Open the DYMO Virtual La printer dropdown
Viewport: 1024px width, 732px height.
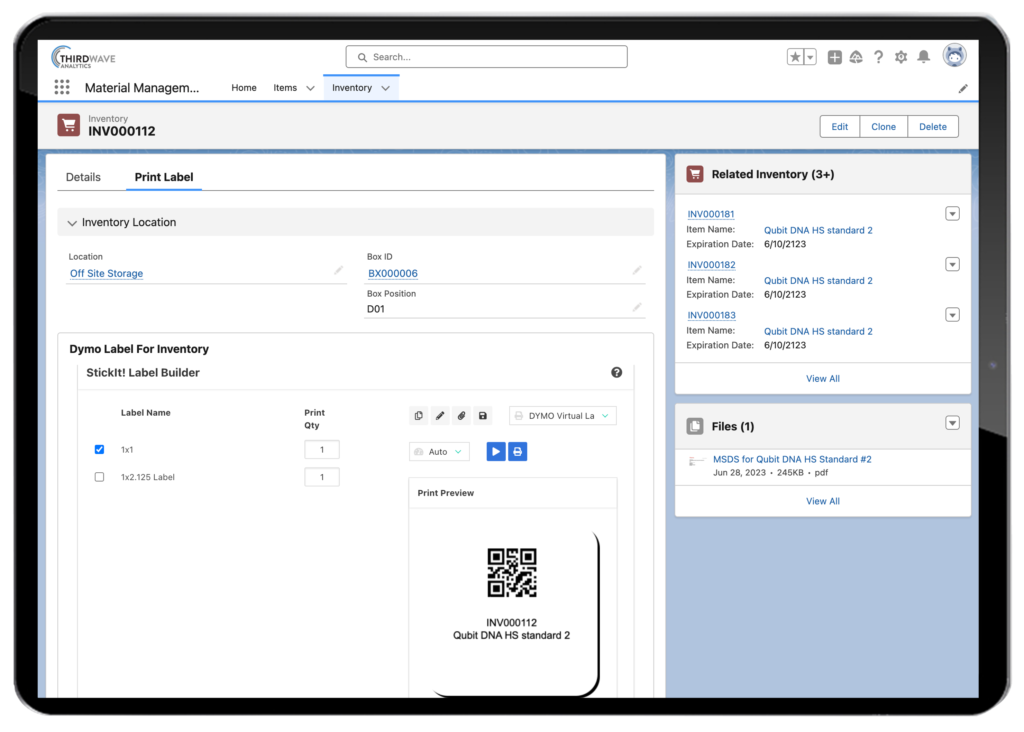tap(563, 415)
